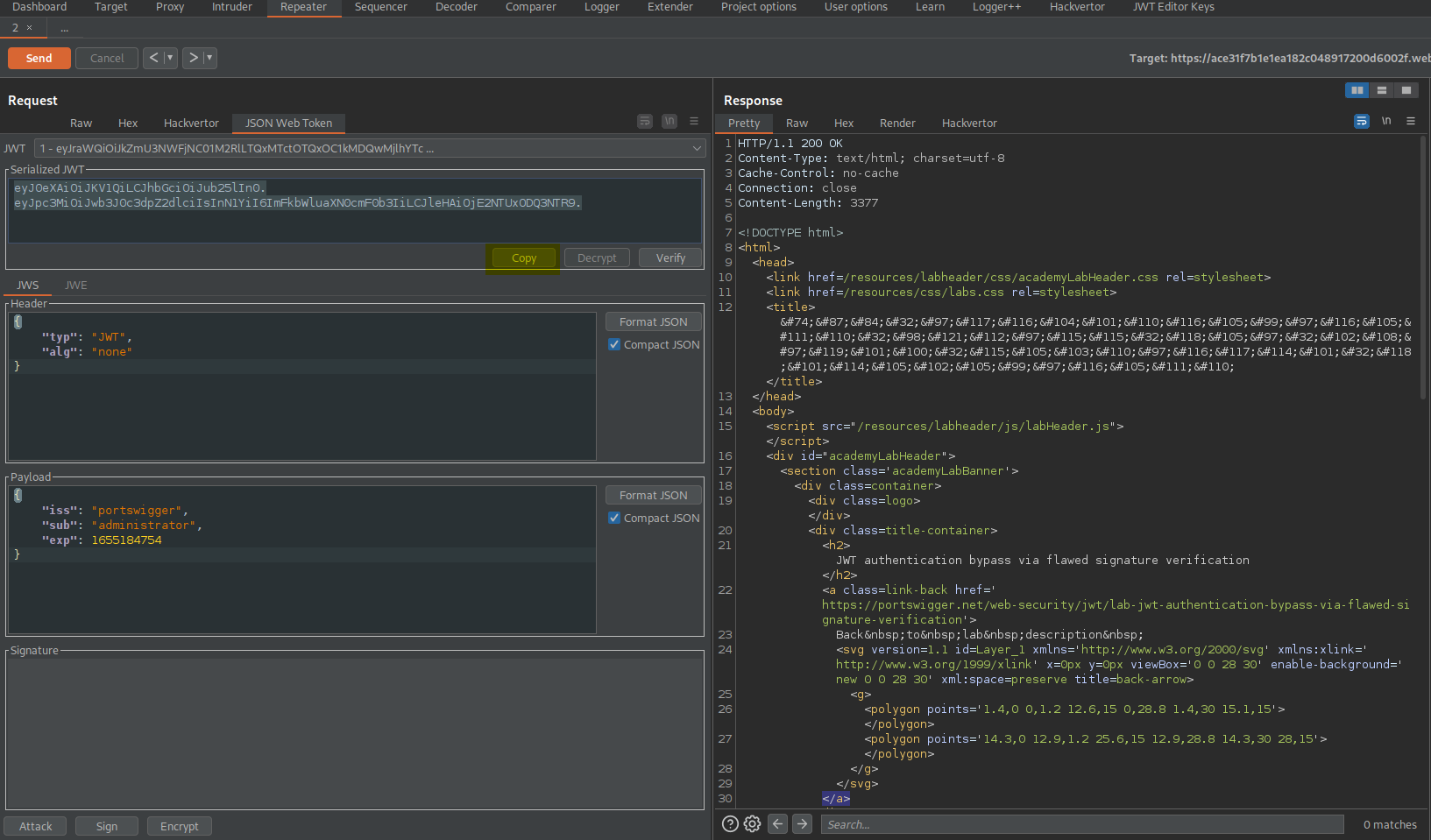Screen dimensions: 1431x840
Task: Open Project options tab
Action: click(x=759, y=7)
